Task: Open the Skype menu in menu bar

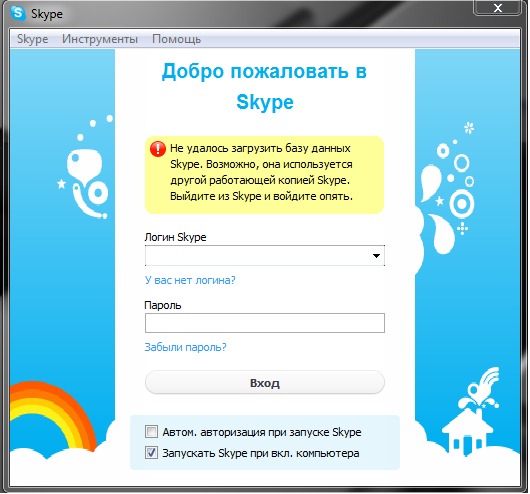Action: pos(32,39)
